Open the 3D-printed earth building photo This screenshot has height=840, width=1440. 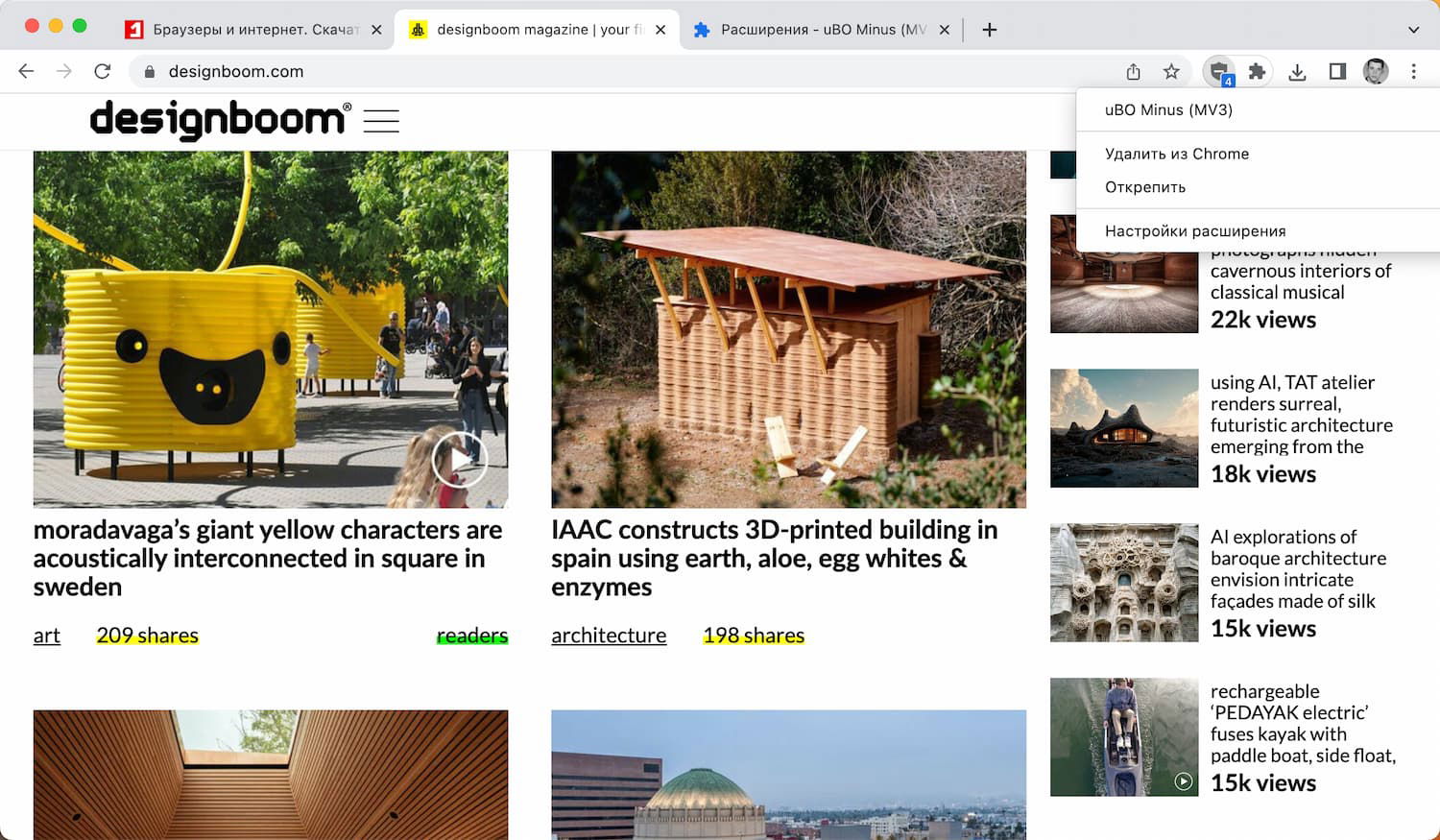pyautogui.click(x=789, y=329)
